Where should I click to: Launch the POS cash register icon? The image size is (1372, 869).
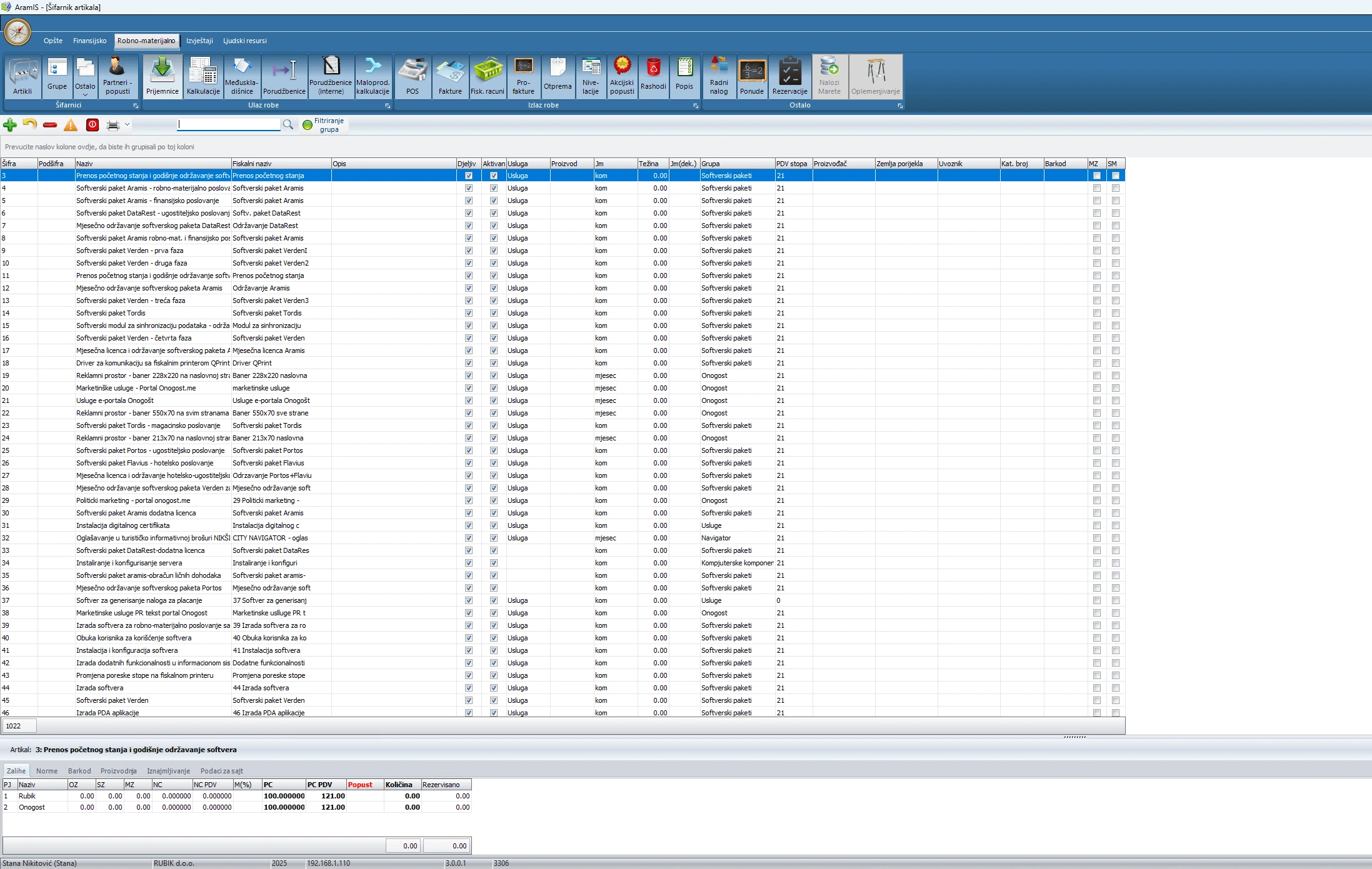pos(413,76)
